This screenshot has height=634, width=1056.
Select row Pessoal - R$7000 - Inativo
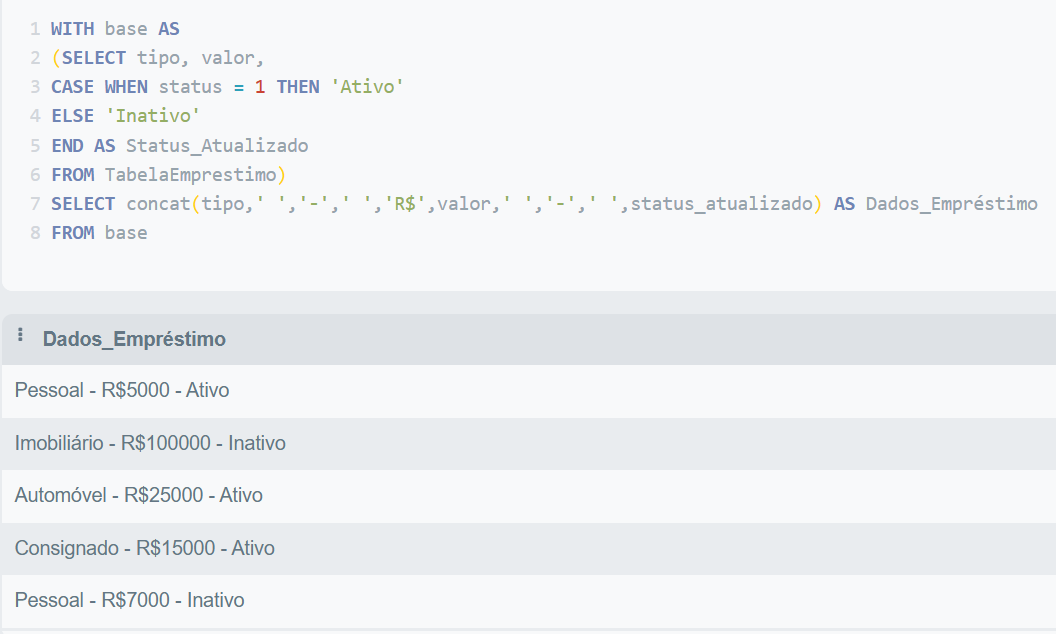[130, 600]
